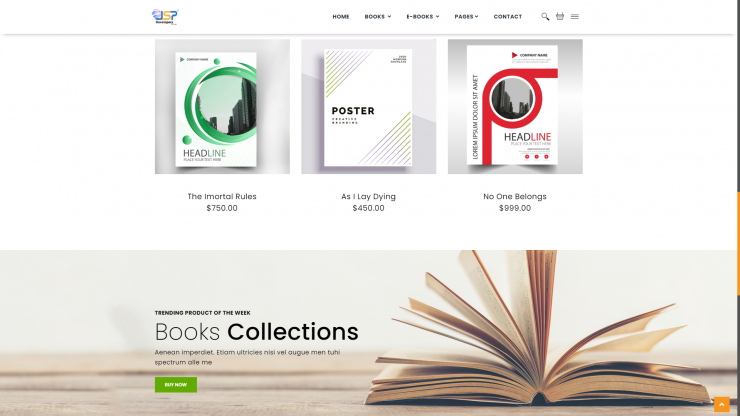Open No One Belongs title link
The image size is (740, 416).
515,196
